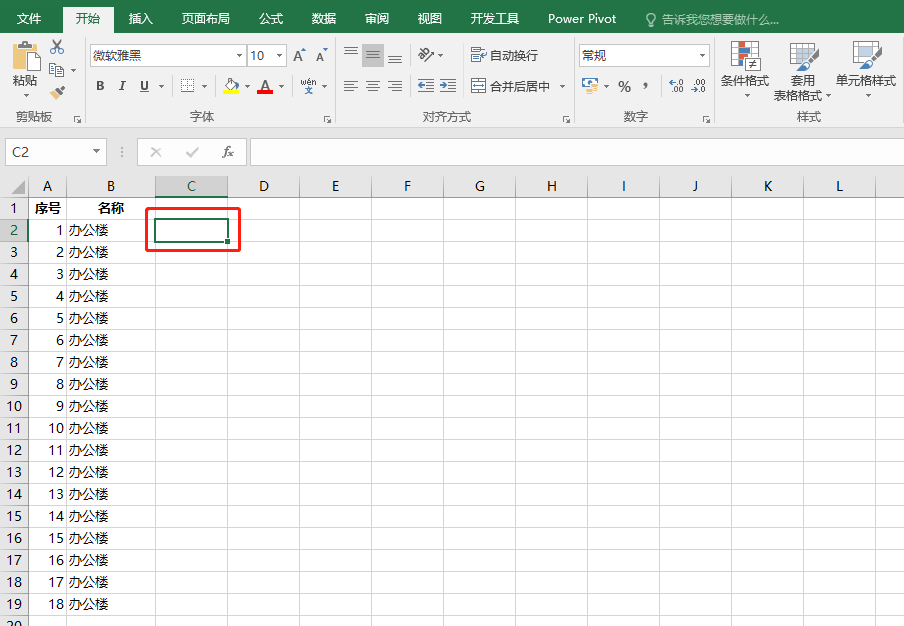Click the cell borders icon
The height and width of the screenshot is (626, 904).
tap(187, 86)
